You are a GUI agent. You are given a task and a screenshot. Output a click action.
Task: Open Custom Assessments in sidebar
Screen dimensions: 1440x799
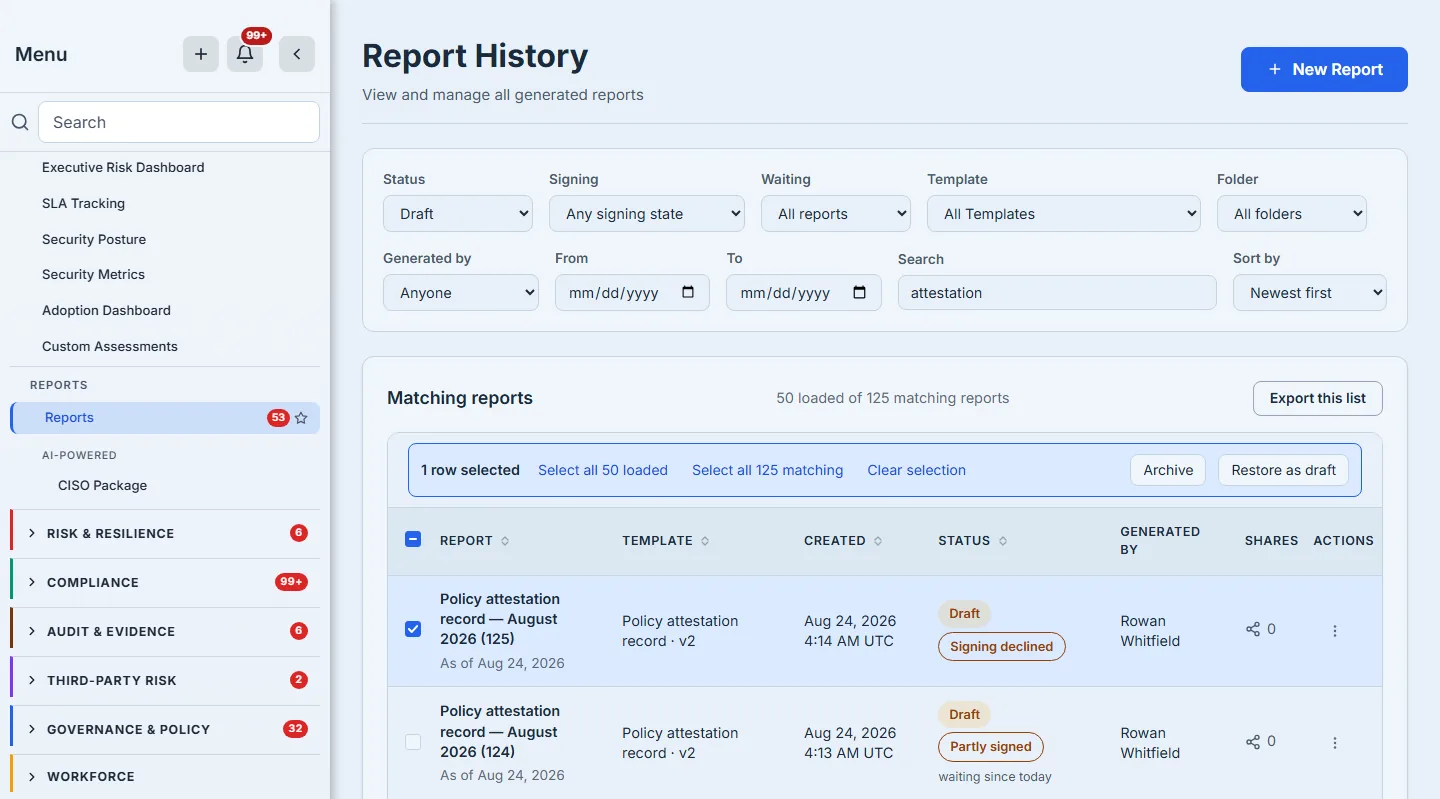[110, 346]
